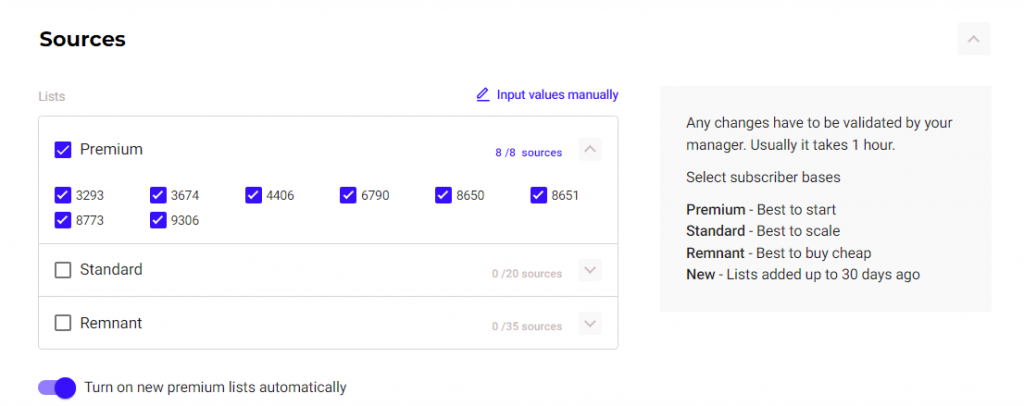Untick source 8650
Image resolution: width=1024 pixels, height=406 pixels.
[443, 195]
